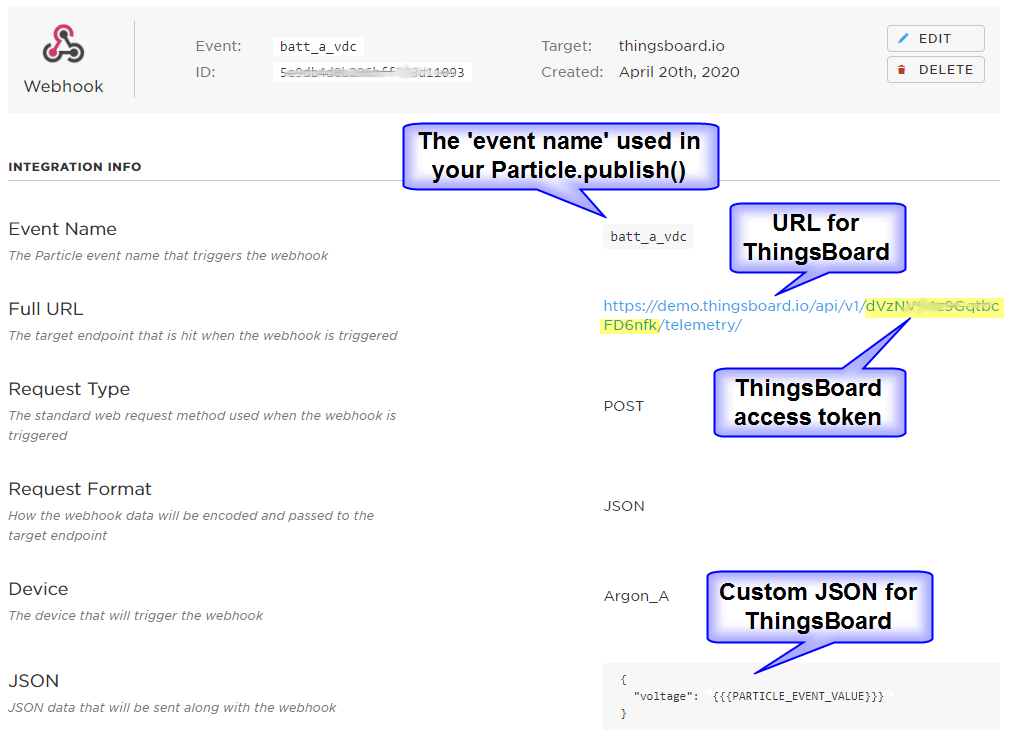Image resolution: width=1013 pixels, height=738 pixels.
Task: Select the blurred webhook ID value
Action: click(372, 72)
